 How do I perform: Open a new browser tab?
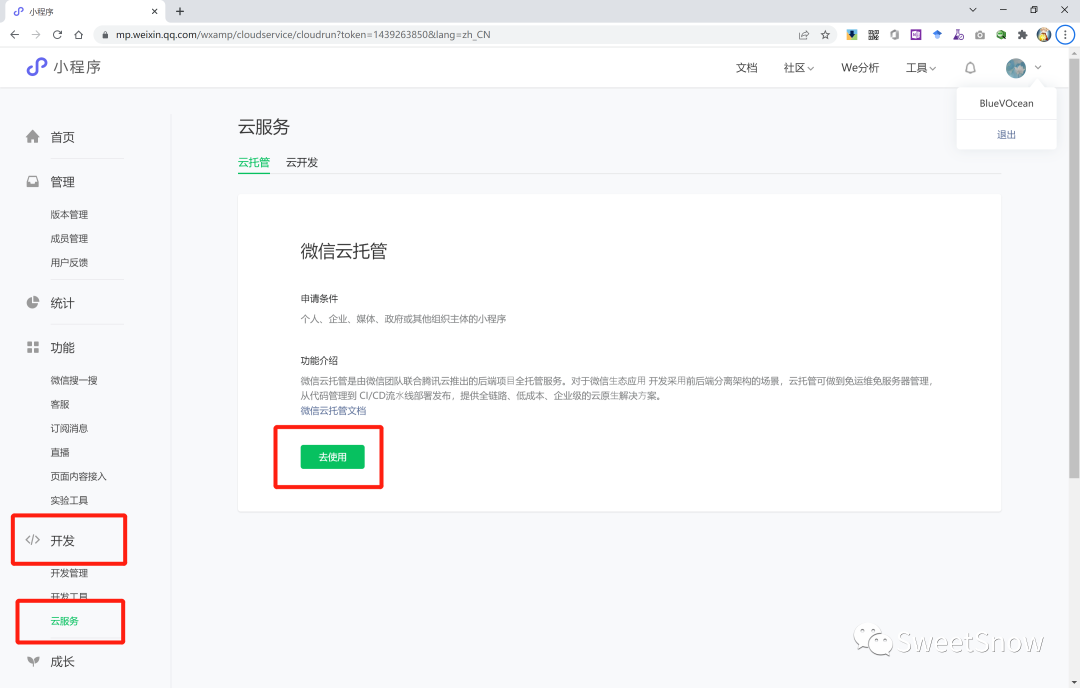click(x=180, y=11)
